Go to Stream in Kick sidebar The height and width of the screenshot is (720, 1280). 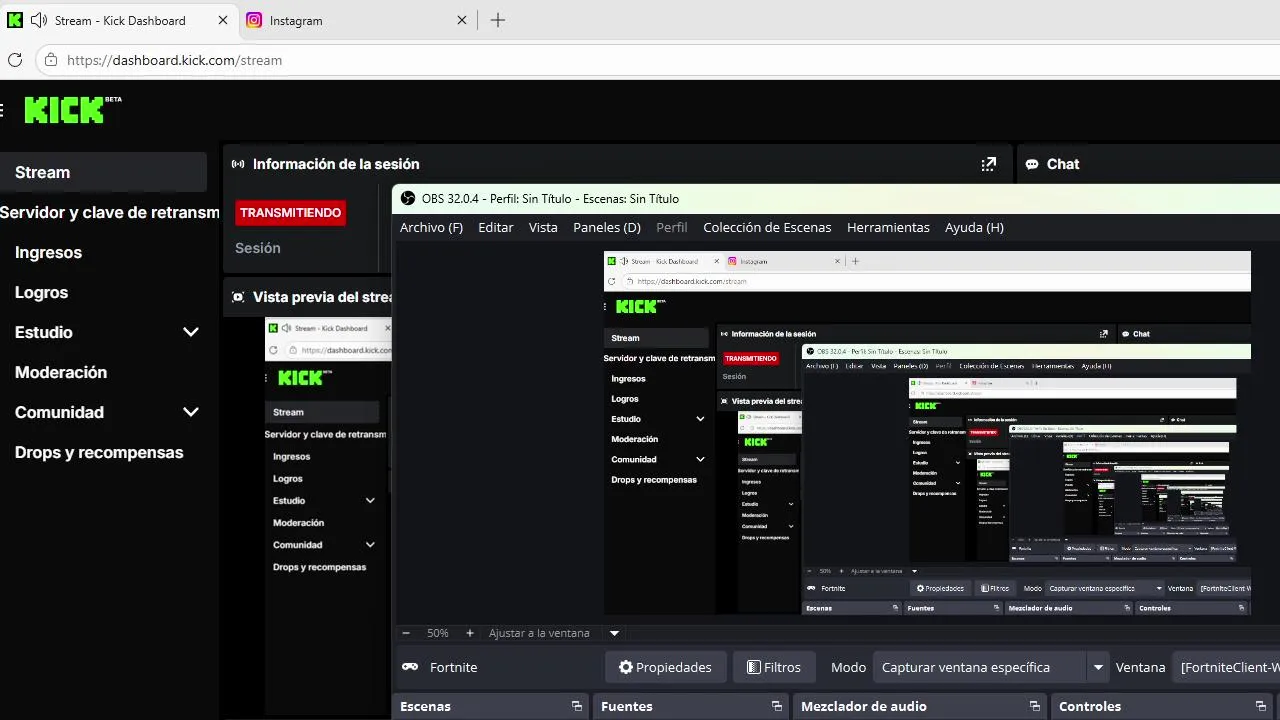coord(103,172)
